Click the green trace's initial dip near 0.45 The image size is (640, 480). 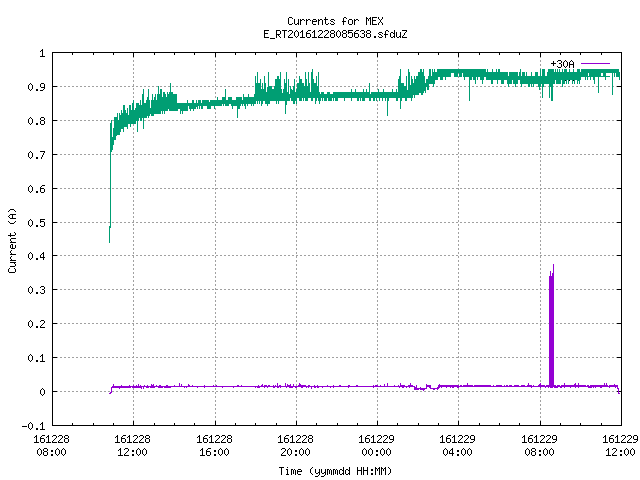click(x=110, y=233)
